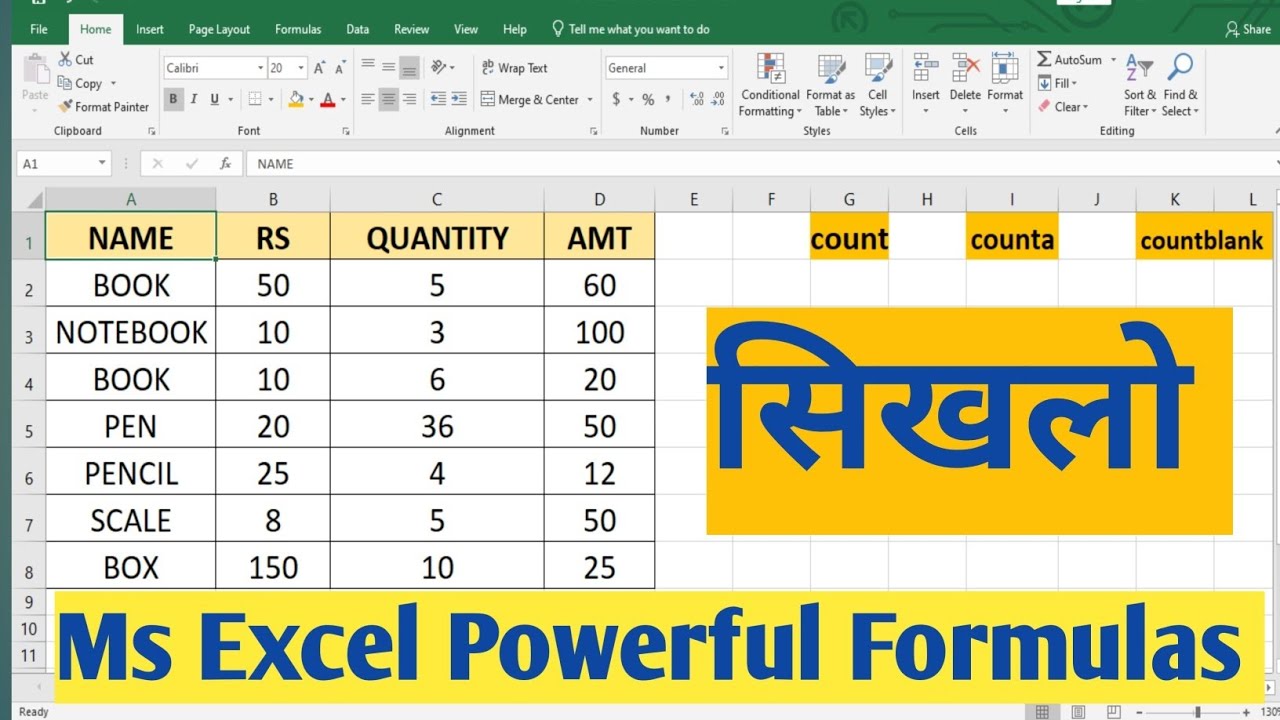Open Sort & Filter
Screen dimensions: 1280x720
click(1139, 85)
